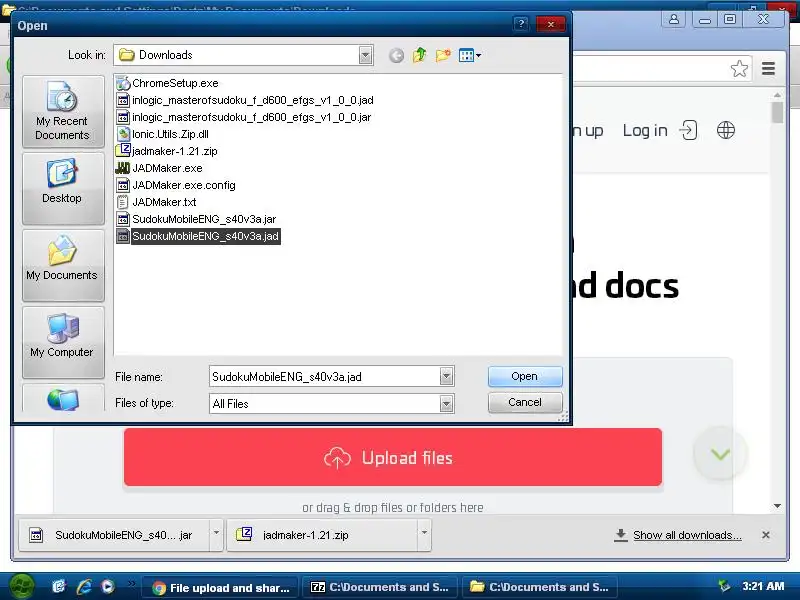Open downloaded jadmaker-1.21.zip in download bar
This screenshot has width=800, height=600.
click(x=322, y=535)
